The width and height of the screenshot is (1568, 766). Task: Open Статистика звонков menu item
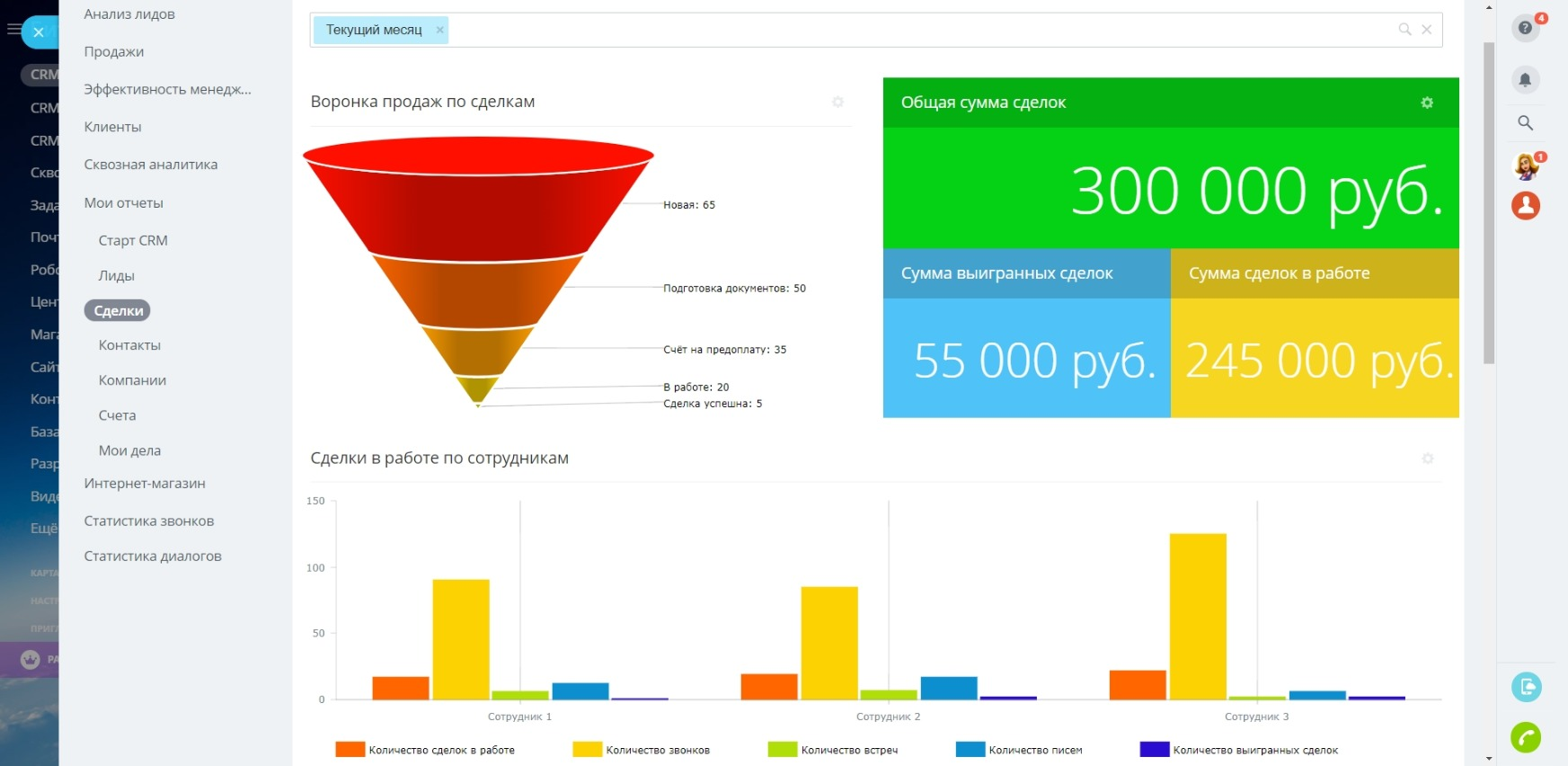(149, 521)
